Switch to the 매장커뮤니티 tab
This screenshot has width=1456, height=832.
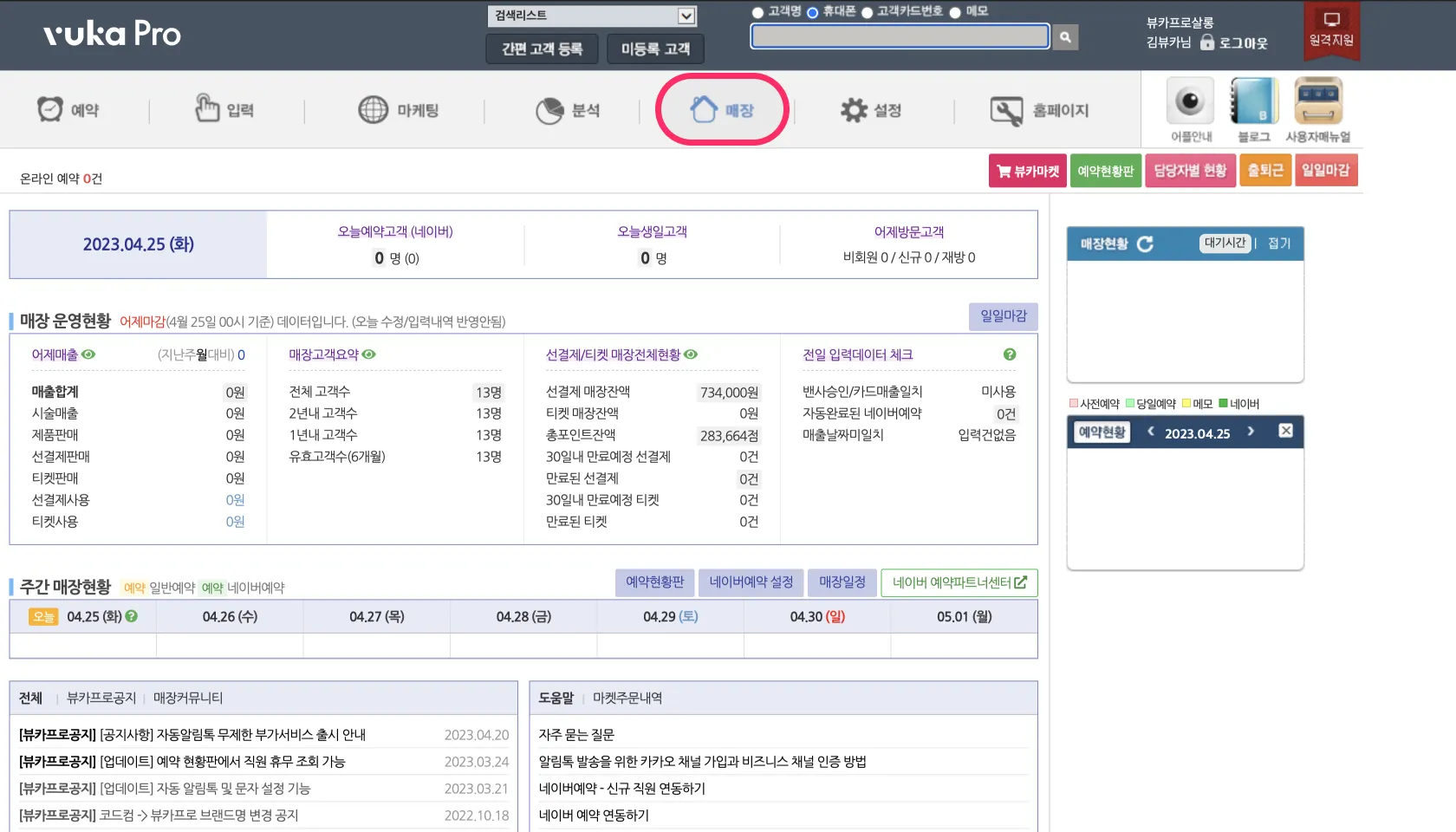(188, 698)
